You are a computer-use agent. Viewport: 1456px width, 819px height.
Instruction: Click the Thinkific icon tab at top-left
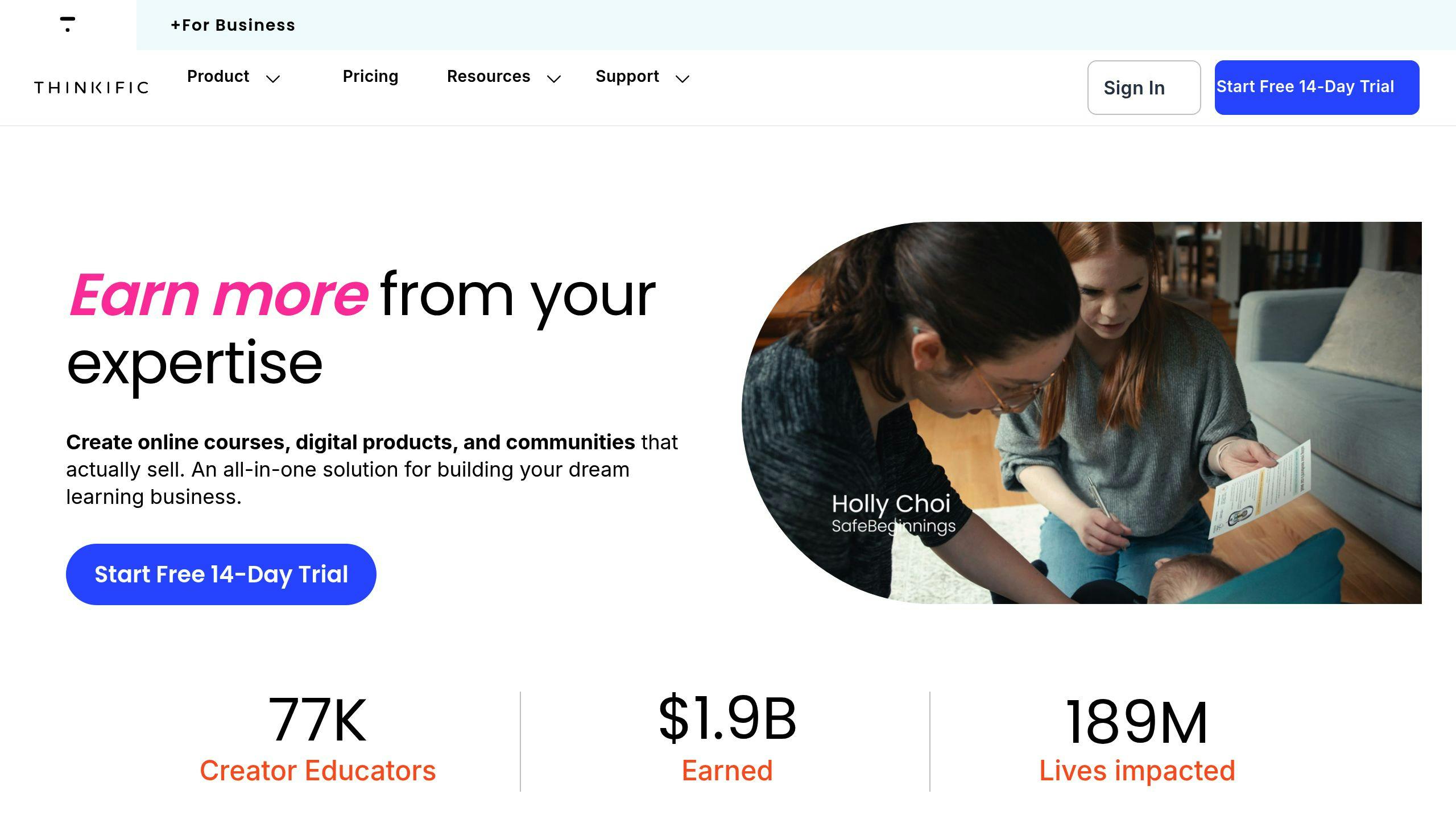[x=68, y=24]
